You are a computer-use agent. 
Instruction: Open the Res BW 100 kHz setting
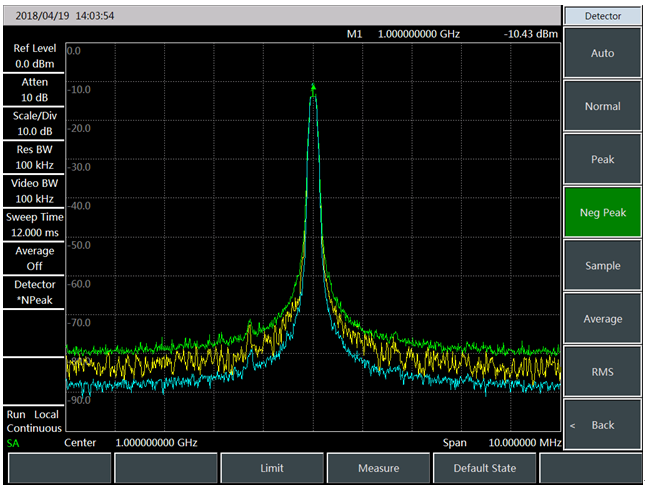tap(34, 158)
